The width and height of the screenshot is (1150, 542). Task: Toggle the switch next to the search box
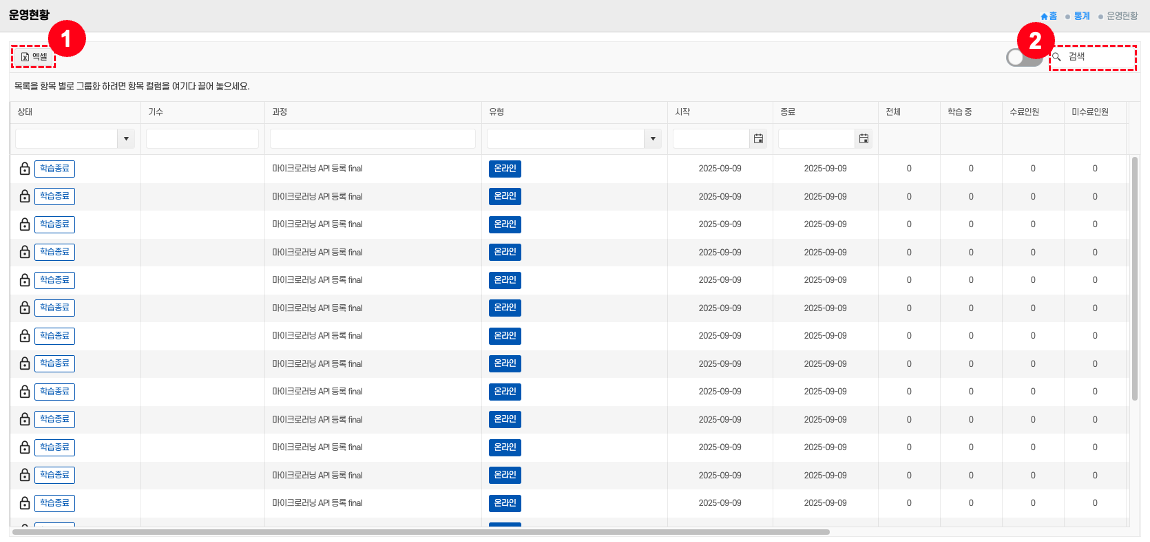pos(1023,58)
